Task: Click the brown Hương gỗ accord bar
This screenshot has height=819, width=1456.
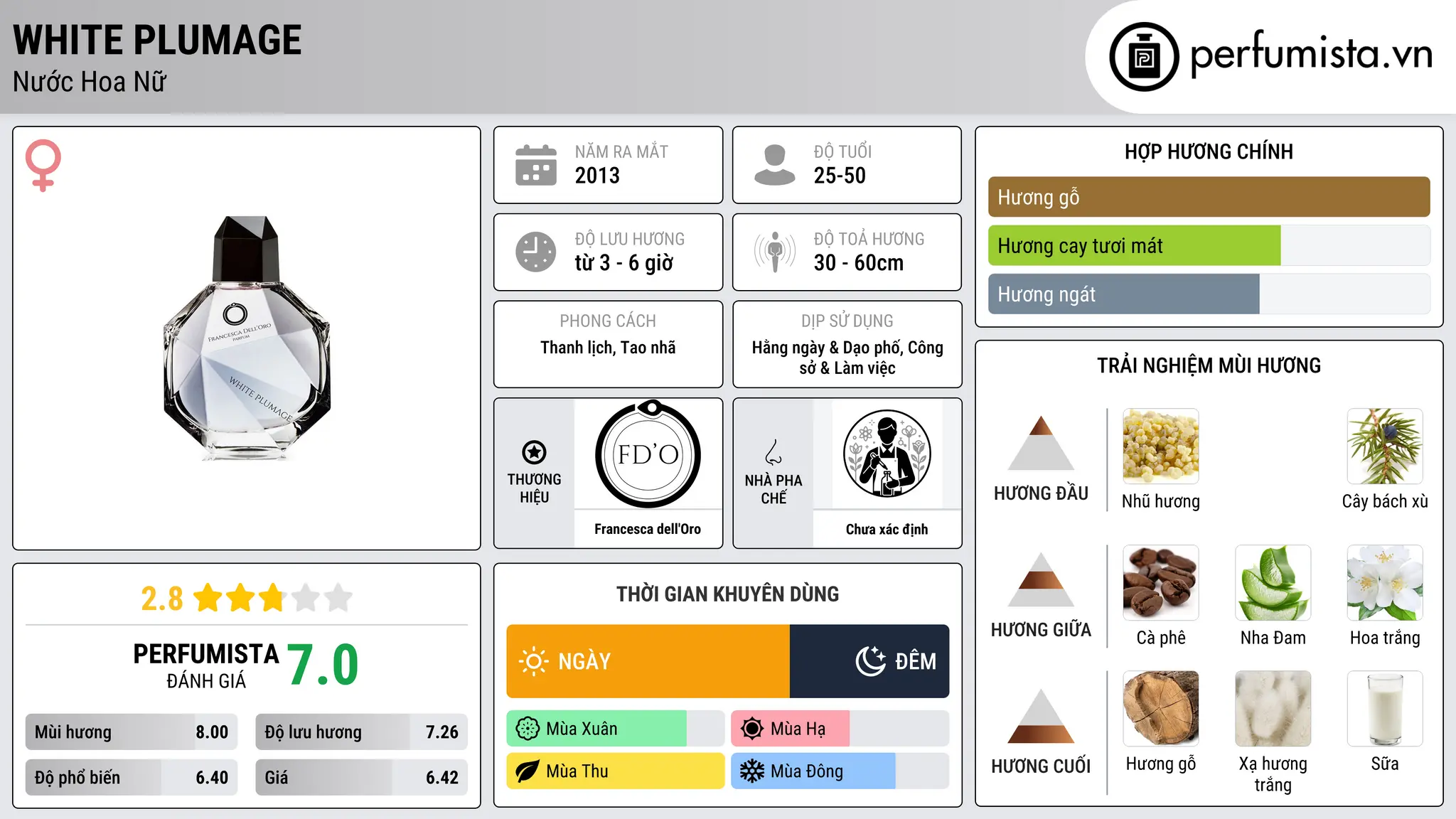Action: (x=1209, y=197)
